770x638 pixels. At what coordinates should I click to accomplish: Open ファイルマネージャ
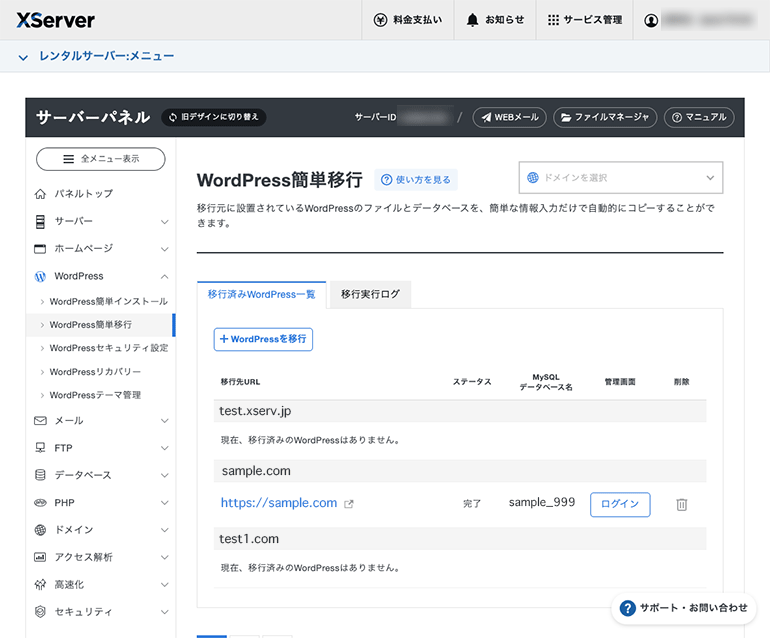[x=605, y=117]
